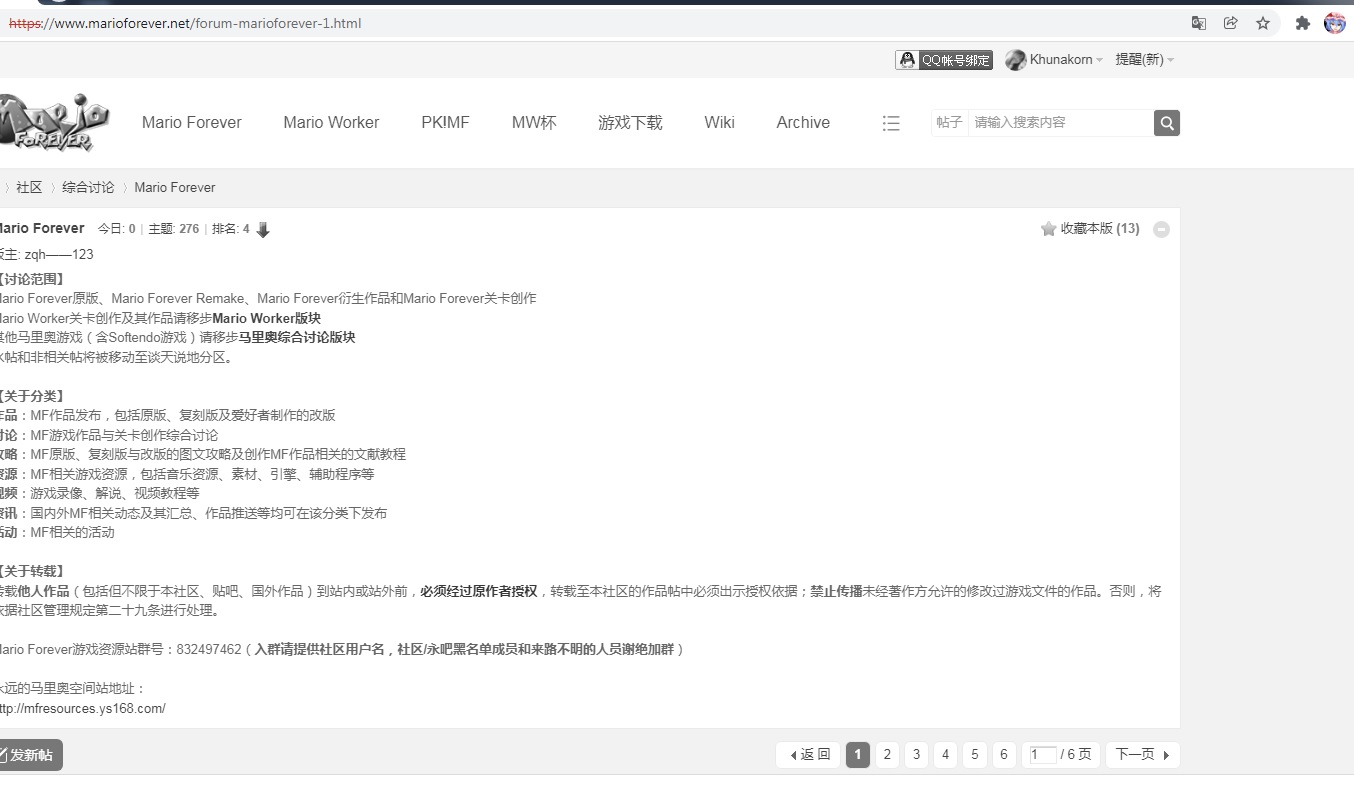Screen dimensions: 1354x788
Task: Click the share page icon in address bar
Action: (x=1231, y=23)
